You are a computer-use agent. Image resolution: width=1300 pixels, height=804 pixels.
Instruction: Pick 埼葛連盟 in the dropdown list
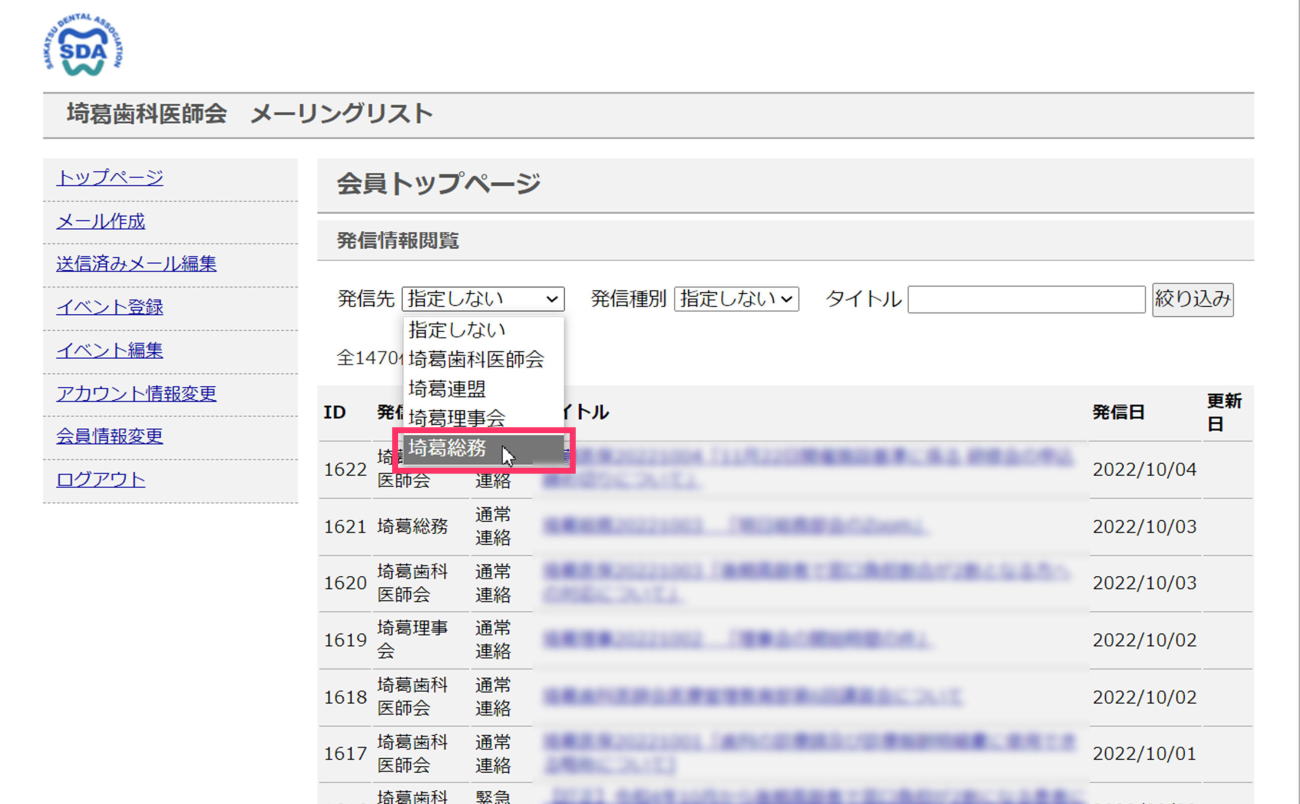[x=447, y=389]
